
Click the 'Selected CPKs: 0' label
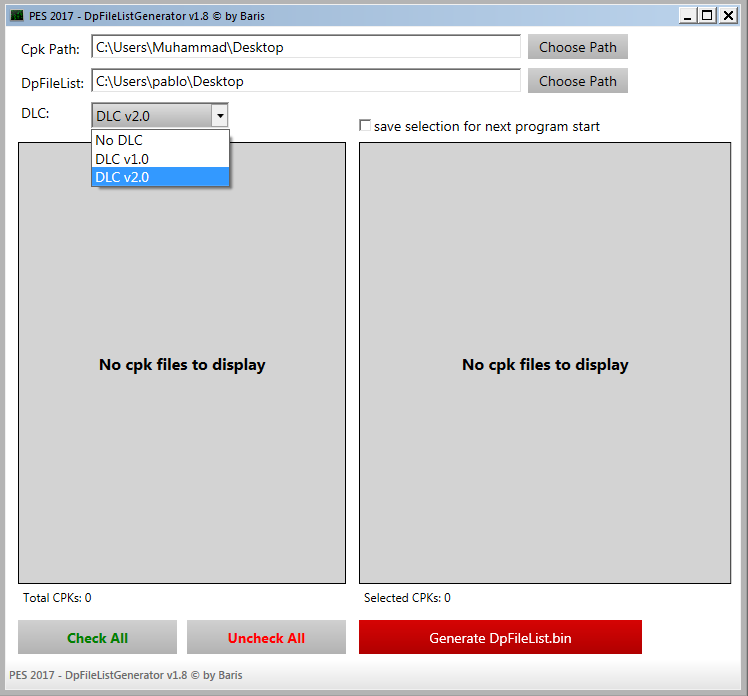[x=407, y=598]
